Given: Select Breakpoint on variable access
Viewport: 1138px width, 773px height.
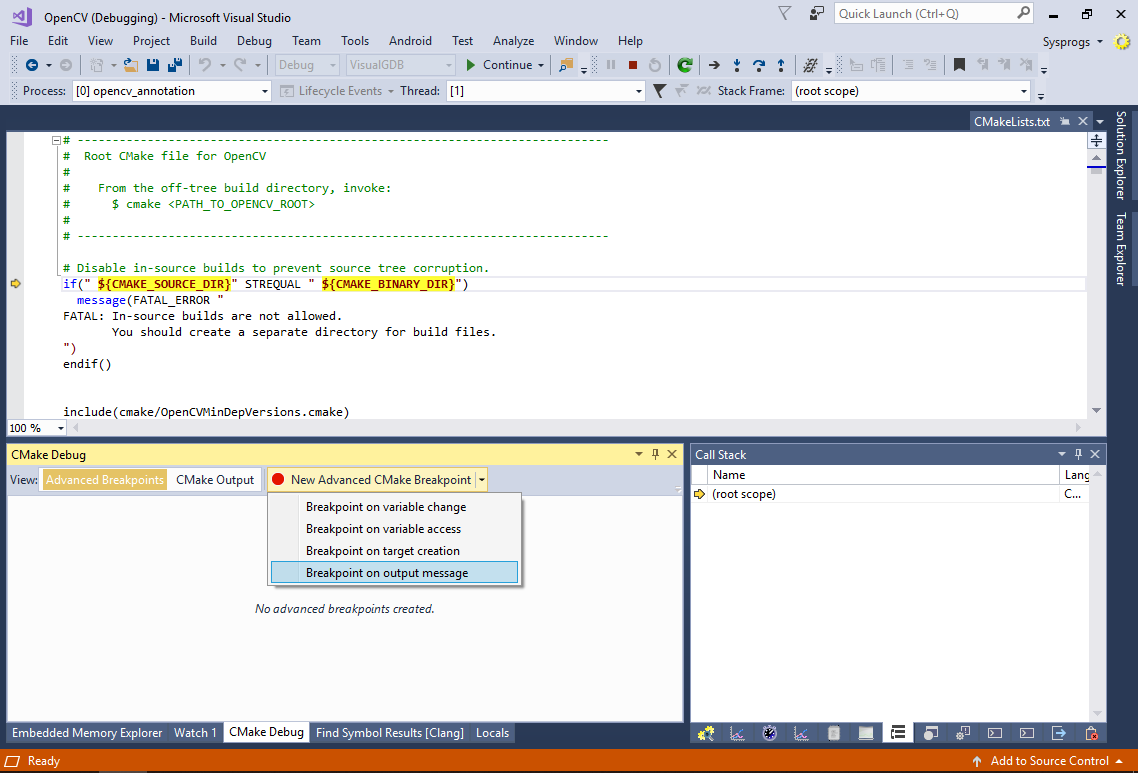Looking at the screenshot, I should click(x=394, y=528).
